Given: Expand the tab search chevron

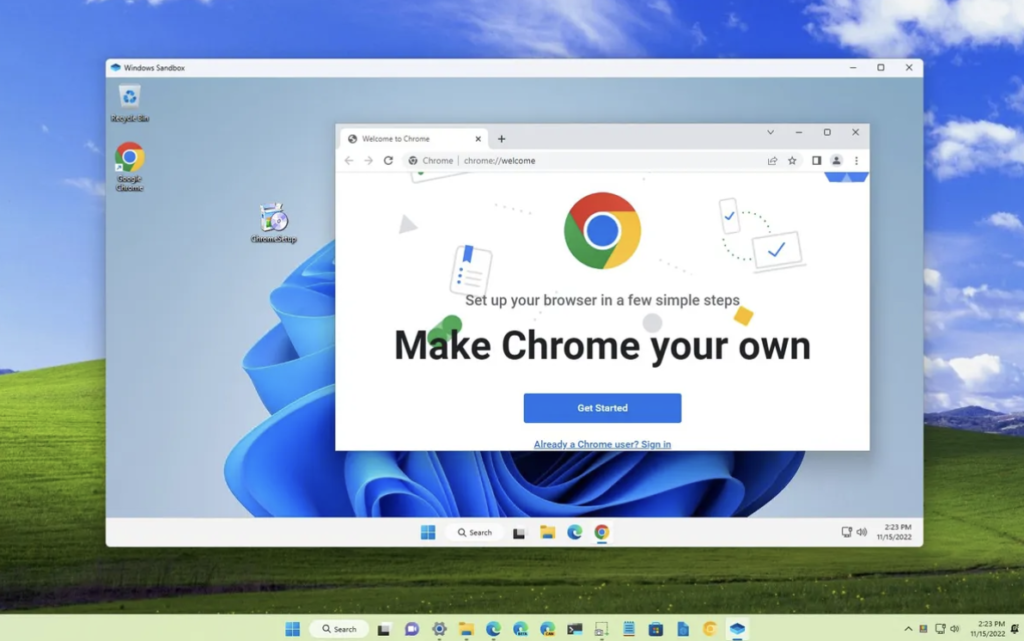Looking at the screenshot, I should point(771,133).
